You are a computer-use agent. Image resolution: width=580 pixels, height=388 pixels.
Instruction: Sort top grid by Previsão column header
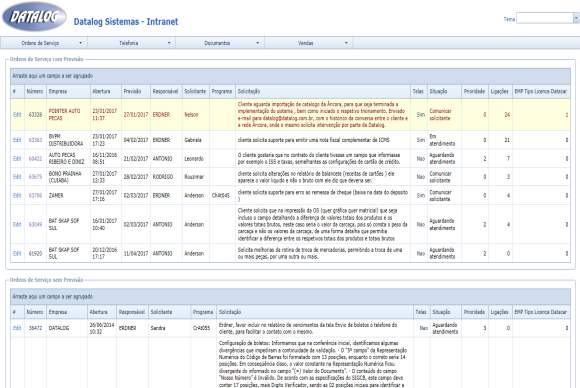click(x=136, y=91)
